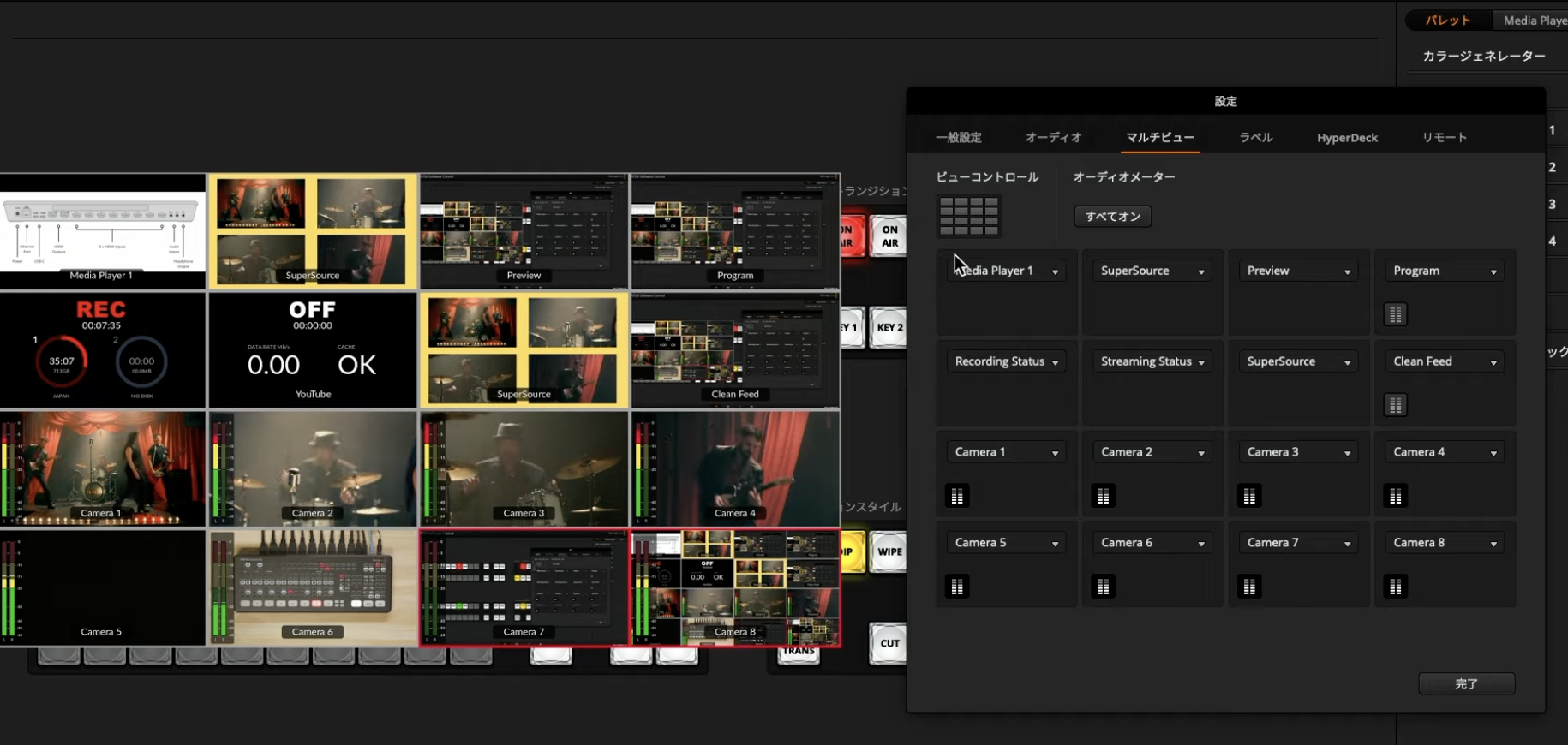Click the 完了 button to close settings
This screenshot has height=745, width=1568.
(1466, 683)
